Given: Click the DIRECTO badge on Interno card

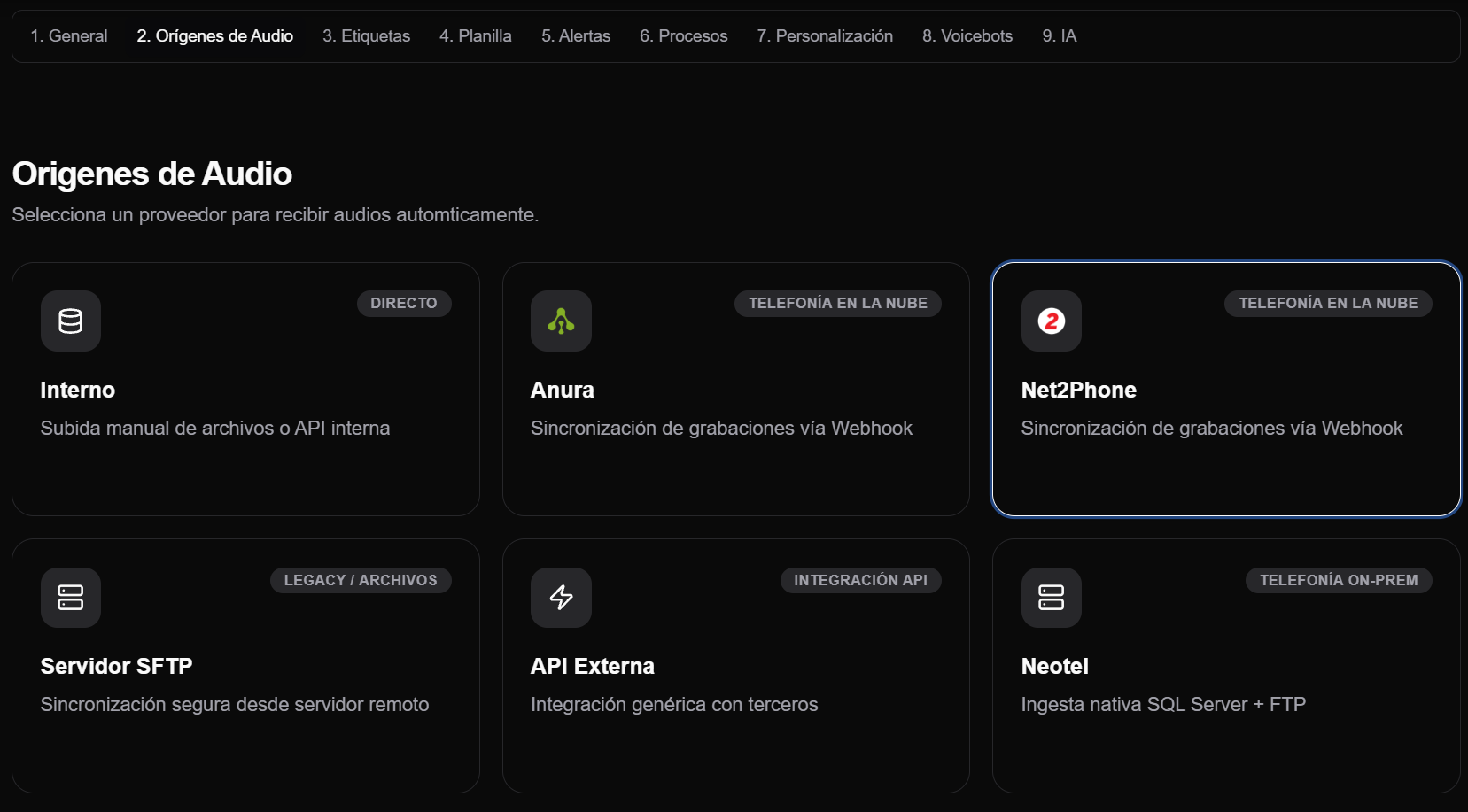Looking at the screenshot, I should [404, 303].
